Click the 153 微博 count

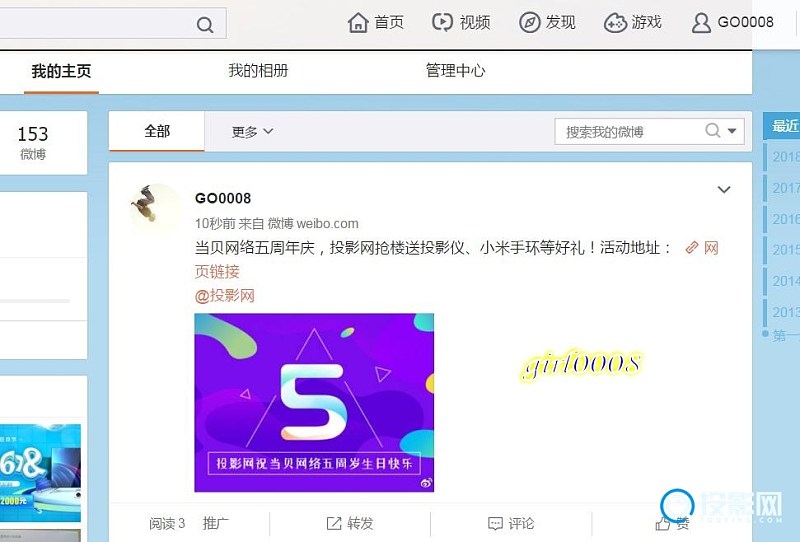click(x=33, y=142)
